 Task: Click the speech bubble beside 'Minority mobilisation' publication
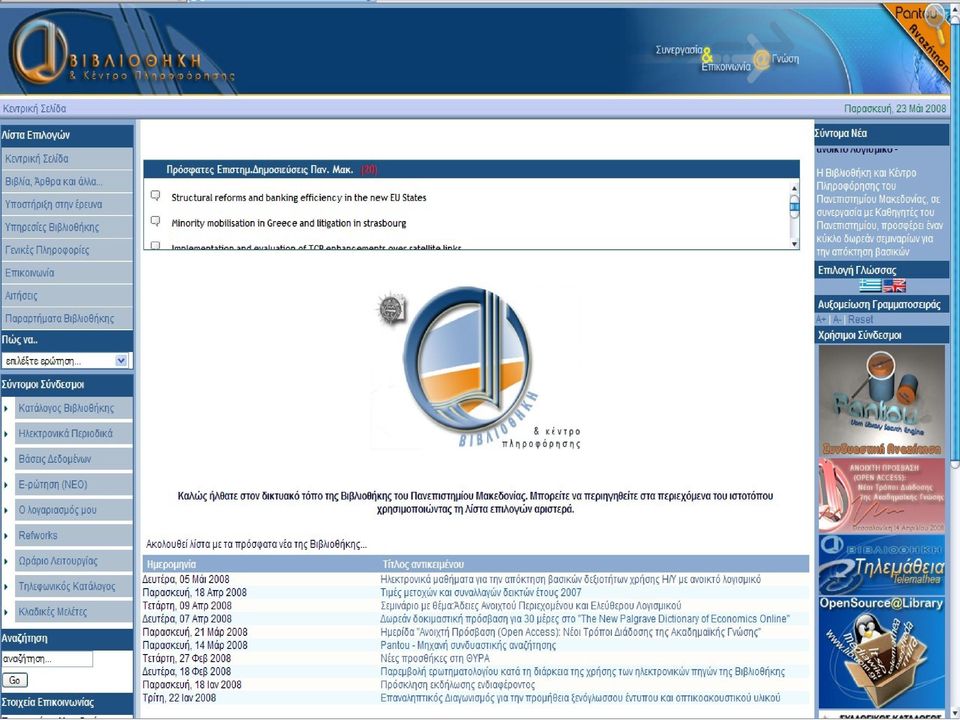[x=156, y=221]
